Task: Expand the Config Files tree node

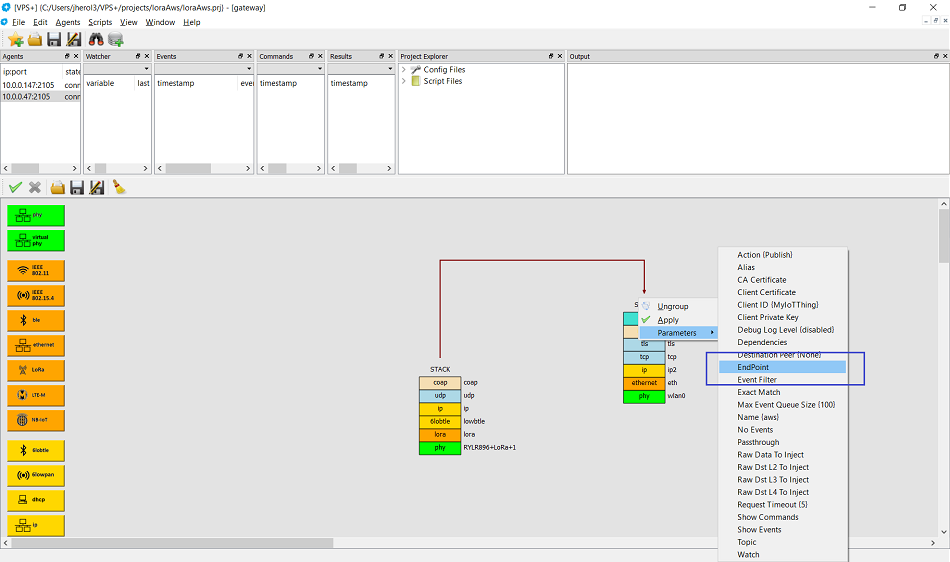Action: pyautogui.click(x=404, y=70)
